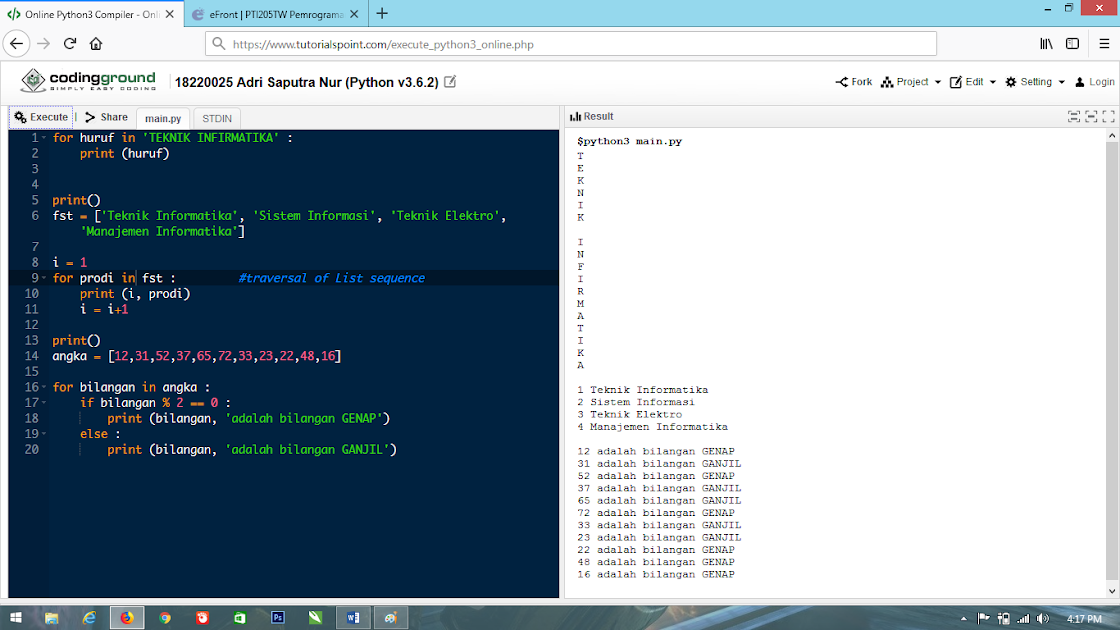1120x630 pixels.
Task: Click the edit project title pencil icon
Action: point(450,82)
